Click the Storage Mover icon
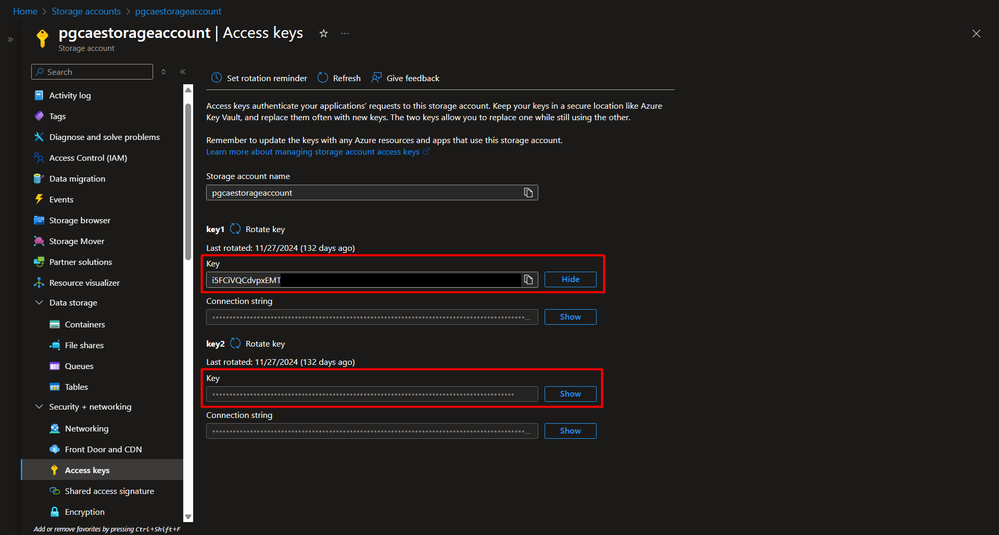 coord(39,241)
